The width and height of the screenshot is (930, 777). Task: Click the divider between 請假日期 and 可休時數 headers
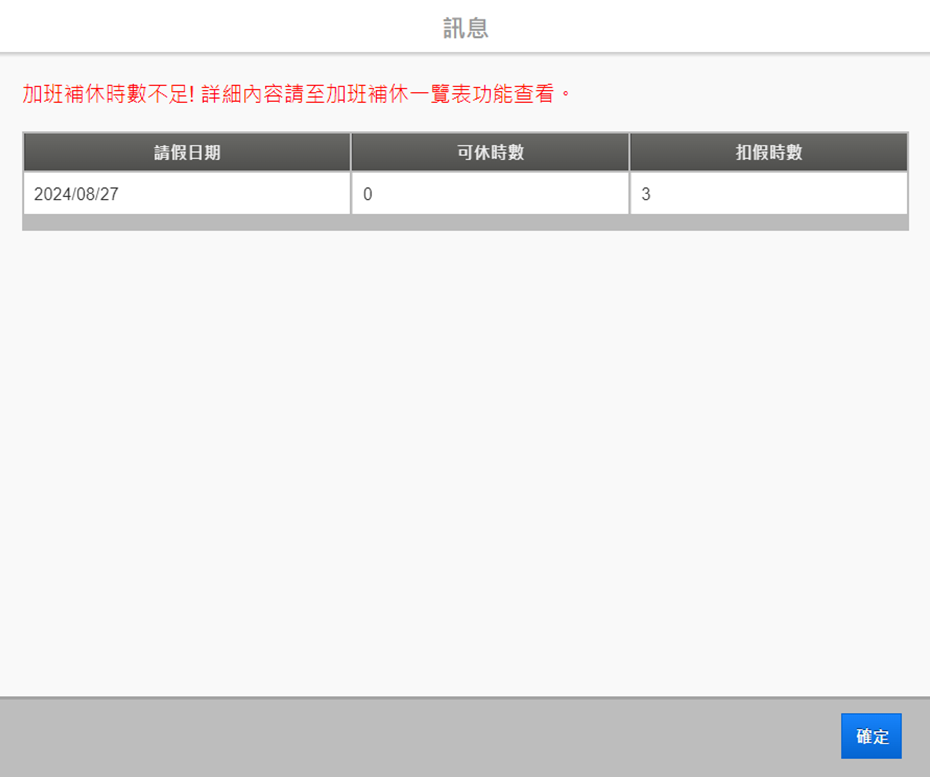pos(351,152)
